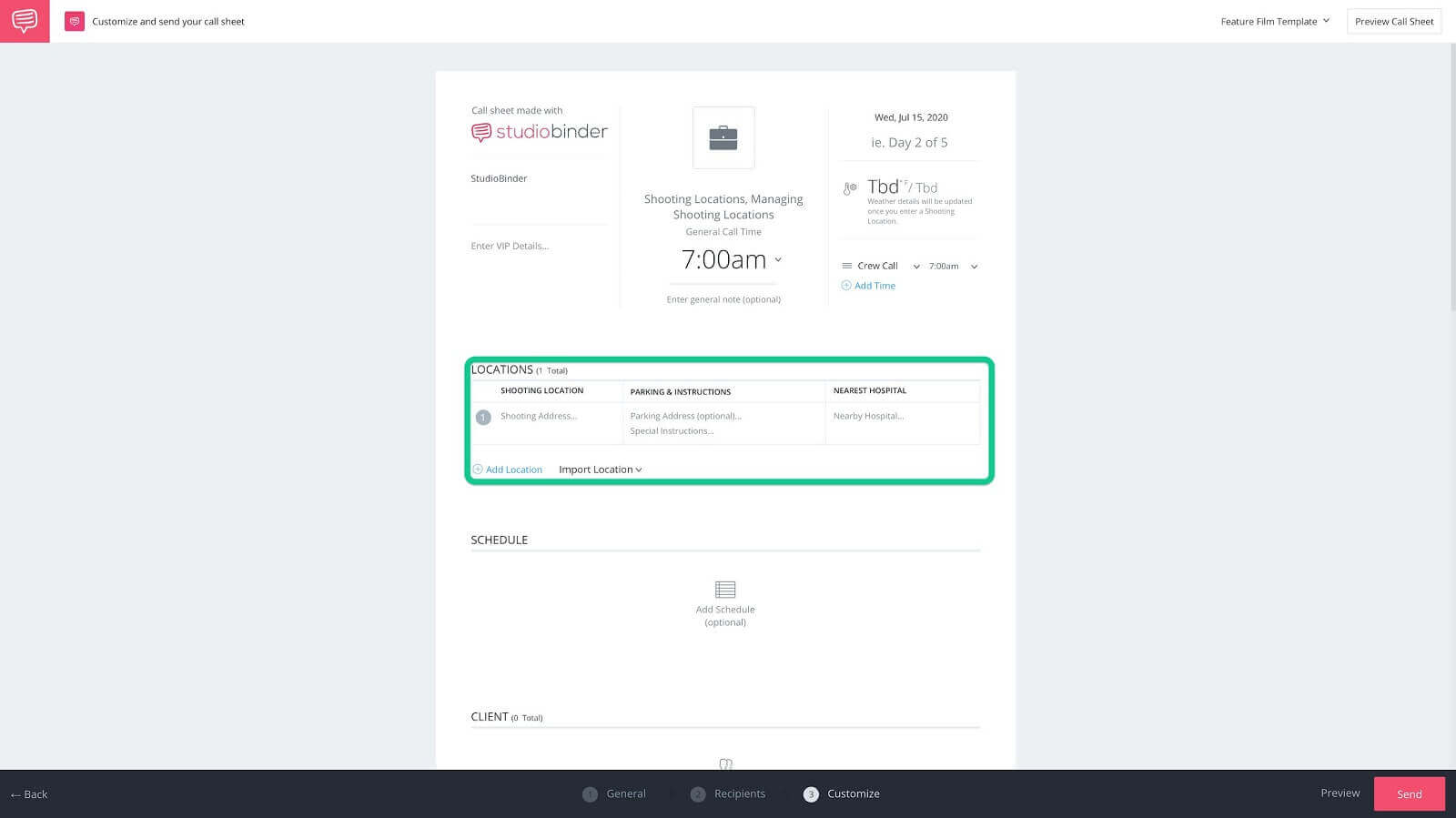Click the SHOOTING LOCATION column header
1456x818 pixels.
tap(541, 390)
